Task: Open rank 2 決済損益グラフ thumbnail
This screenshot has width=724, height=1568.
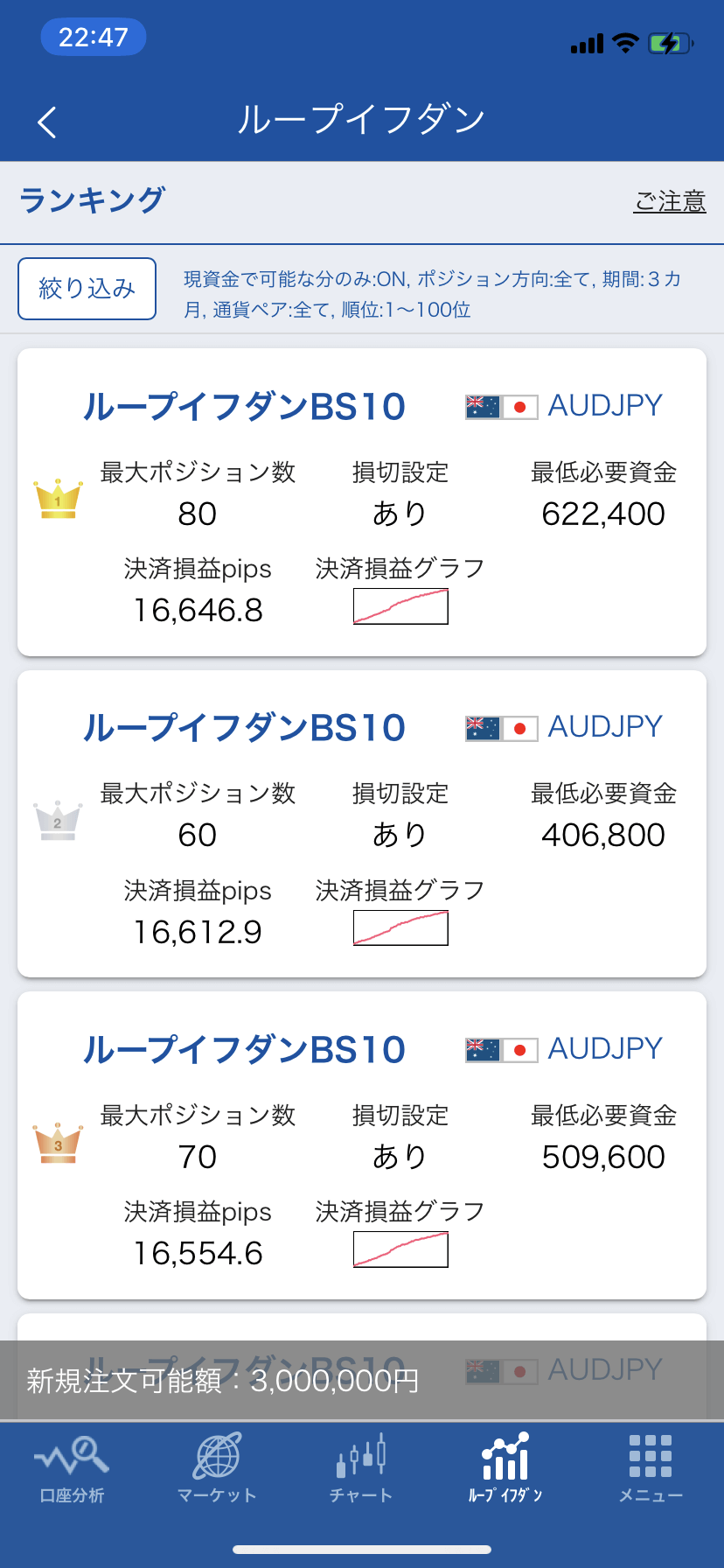Action: (400, 928)
